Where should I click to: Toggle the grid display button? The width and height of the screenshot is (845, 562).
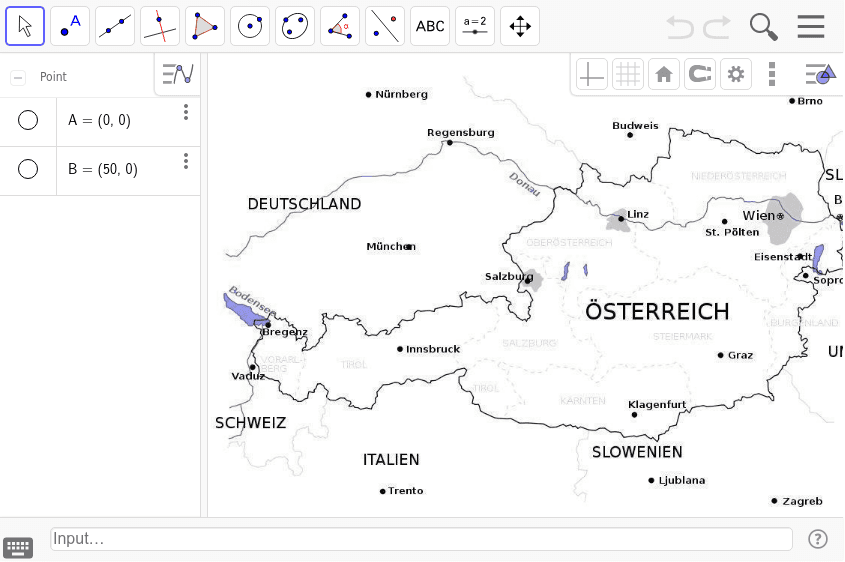click(x=628, y=74)
